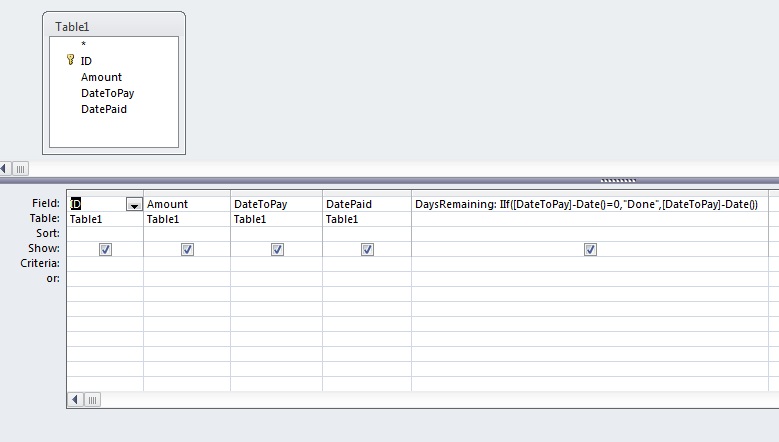Click the primary key icon next to ID
Screen dimensions: 779x442
(x=70, y=60)
